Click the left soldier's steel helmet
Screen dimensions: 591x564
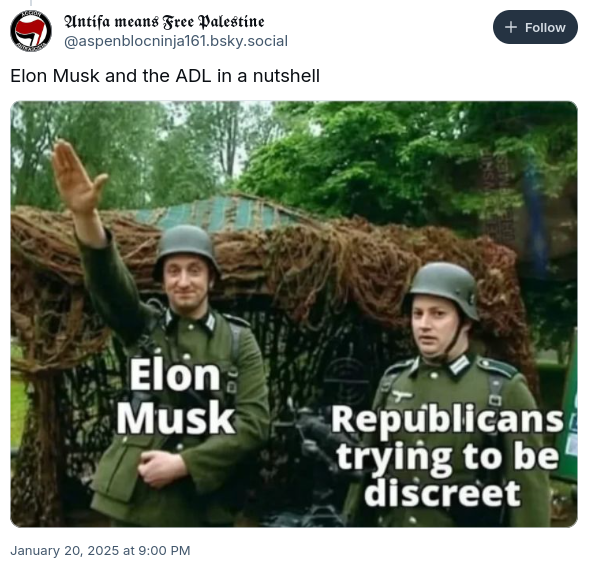point(186,247)
